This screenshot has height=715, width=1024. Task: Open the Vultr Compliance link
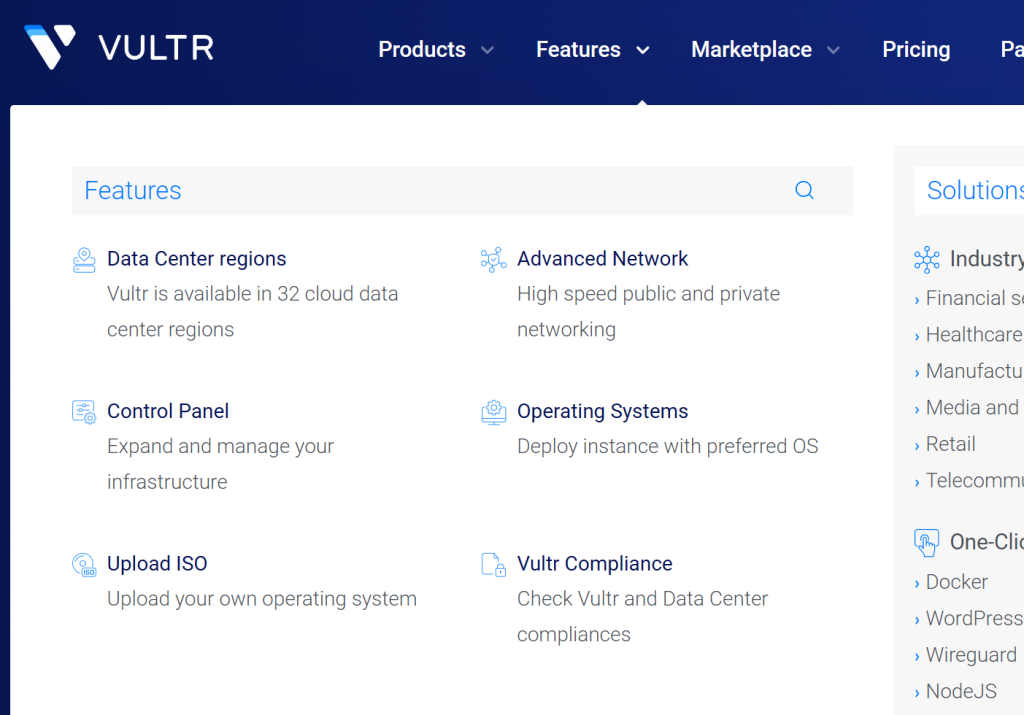[x=594, y=564]
